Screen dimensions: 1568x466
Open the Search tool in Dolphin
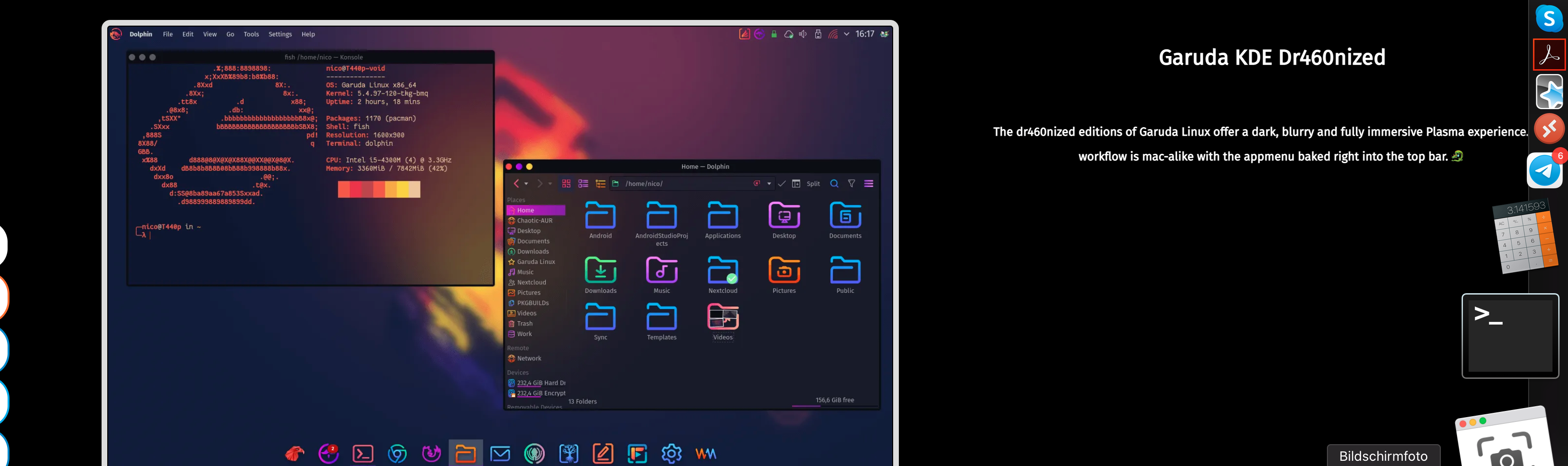point(834,184)
